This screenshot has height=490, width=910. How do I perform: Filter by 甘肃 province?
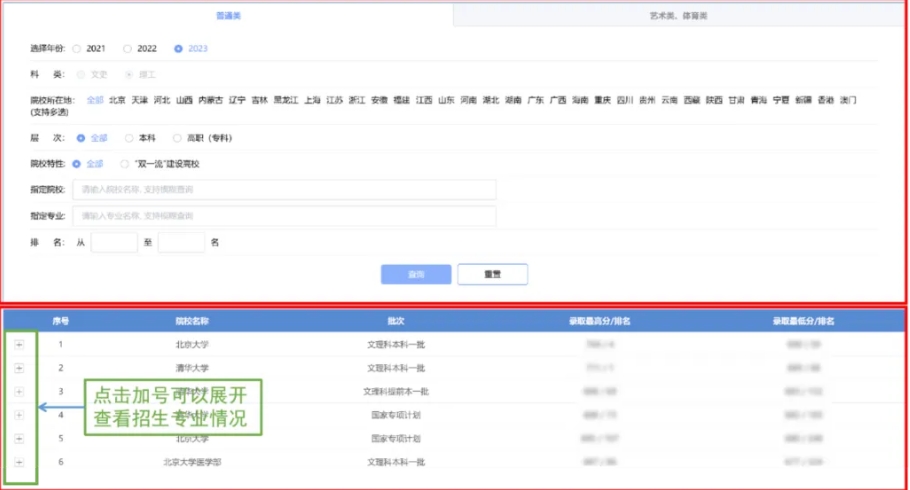click(736, 100)
